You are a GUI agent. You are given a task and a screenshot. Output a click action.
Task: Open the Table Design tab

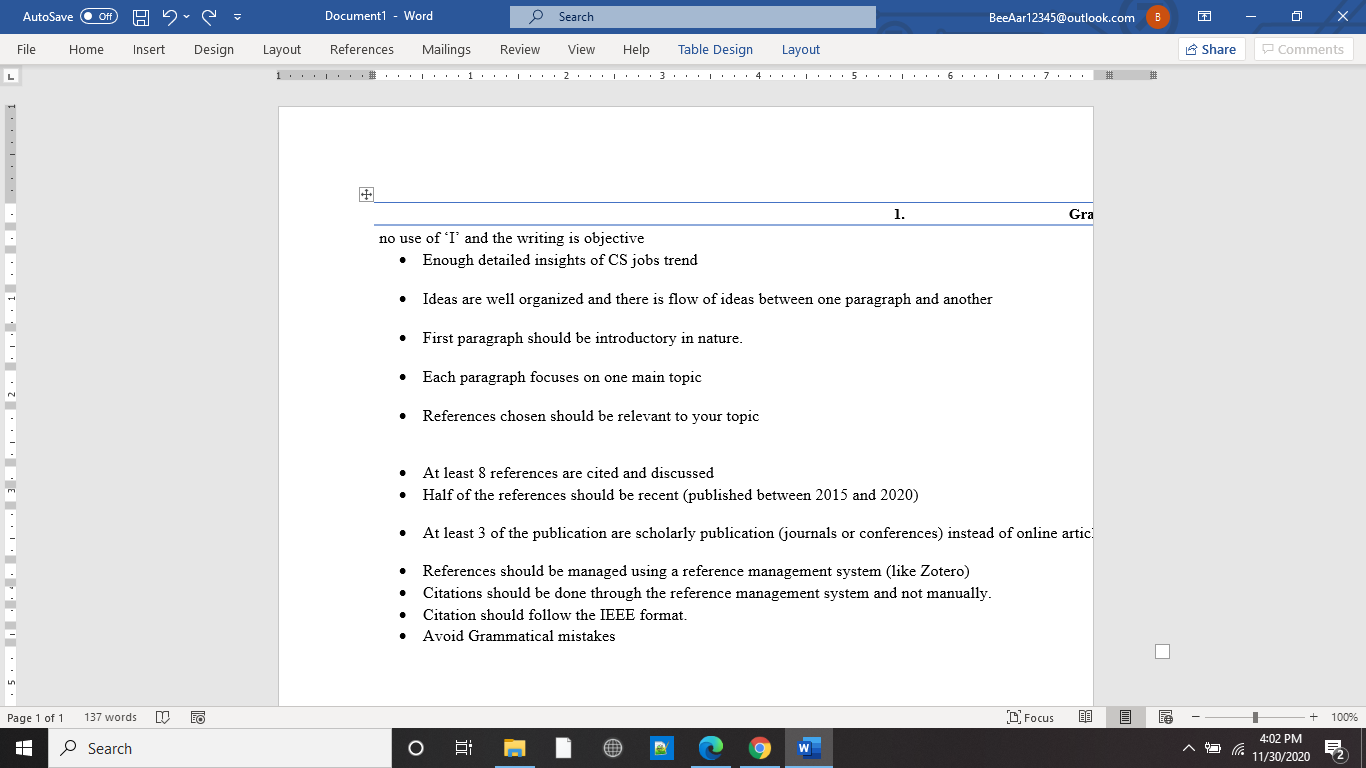(715, 49)
